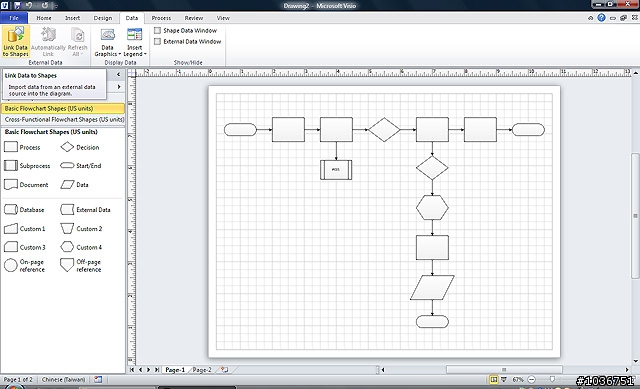Enable the External Data Window checkbox
Screen dimensions: 640x389
click(x=157, y=41)
